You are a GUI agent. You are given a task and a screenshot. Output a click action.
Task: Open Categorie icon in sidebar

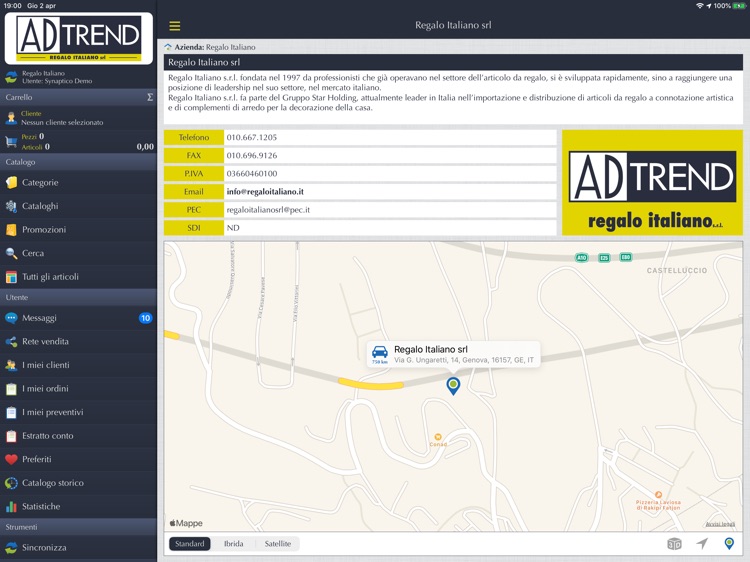pos(11,183)
